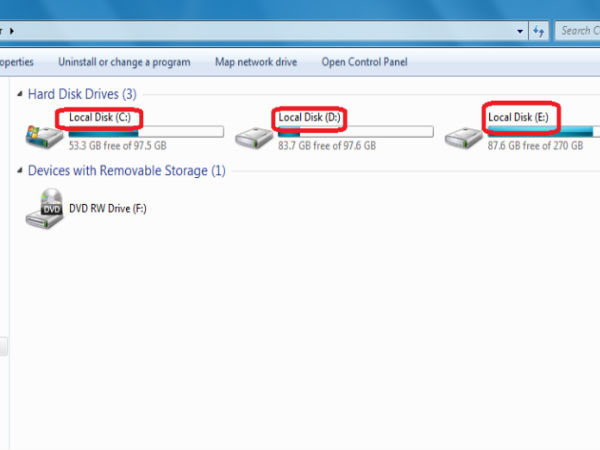
Task: Click the Local Disk (D:) drive icon
Action: point(253,135)
